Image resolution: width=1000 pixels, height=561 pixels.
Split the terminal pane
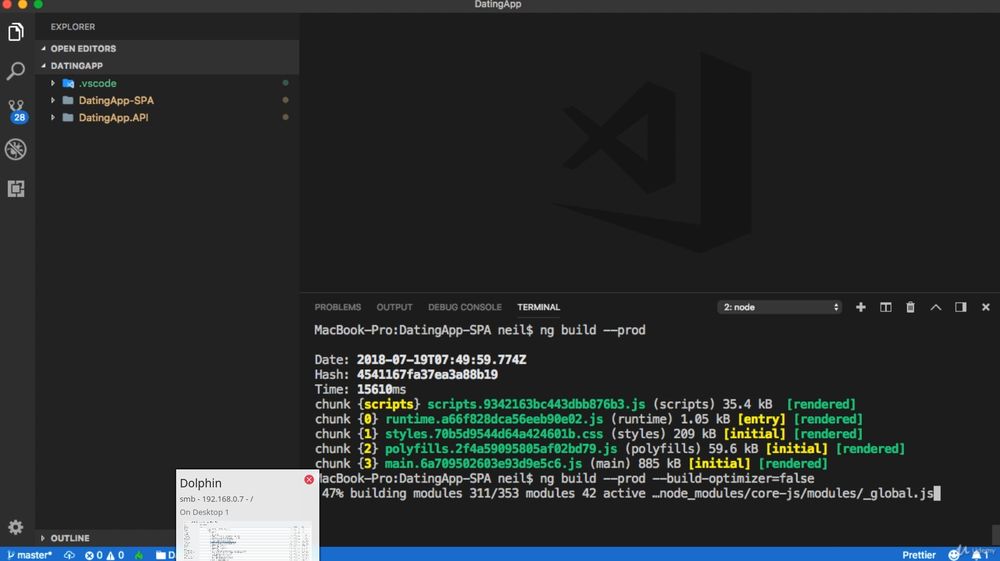click(885, 307)
